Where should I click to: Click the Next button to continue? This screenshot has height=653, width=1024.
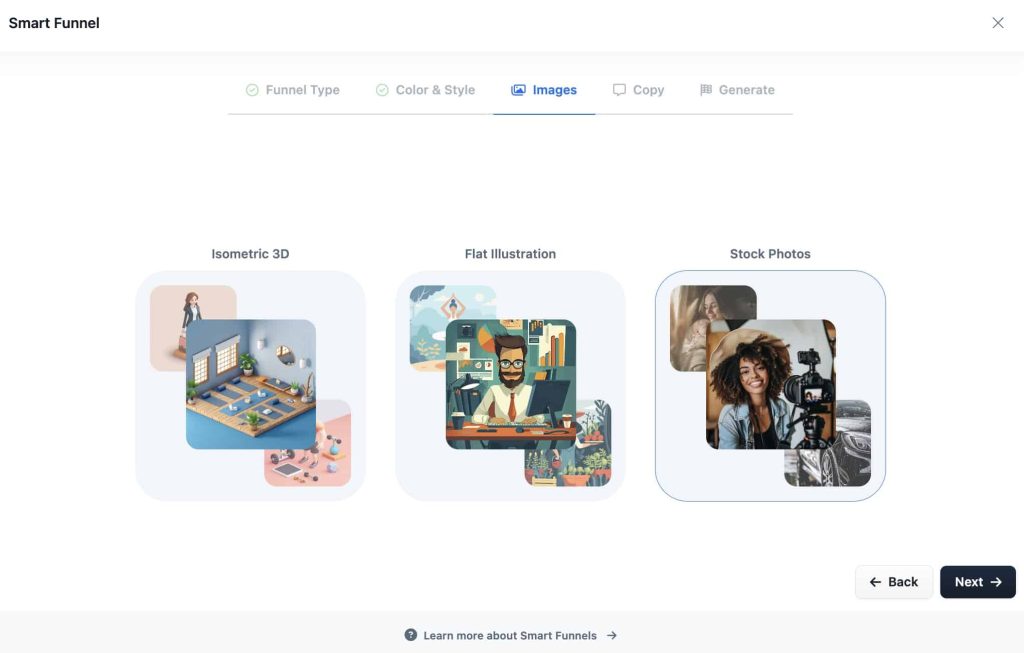click(x=978, y=581)
